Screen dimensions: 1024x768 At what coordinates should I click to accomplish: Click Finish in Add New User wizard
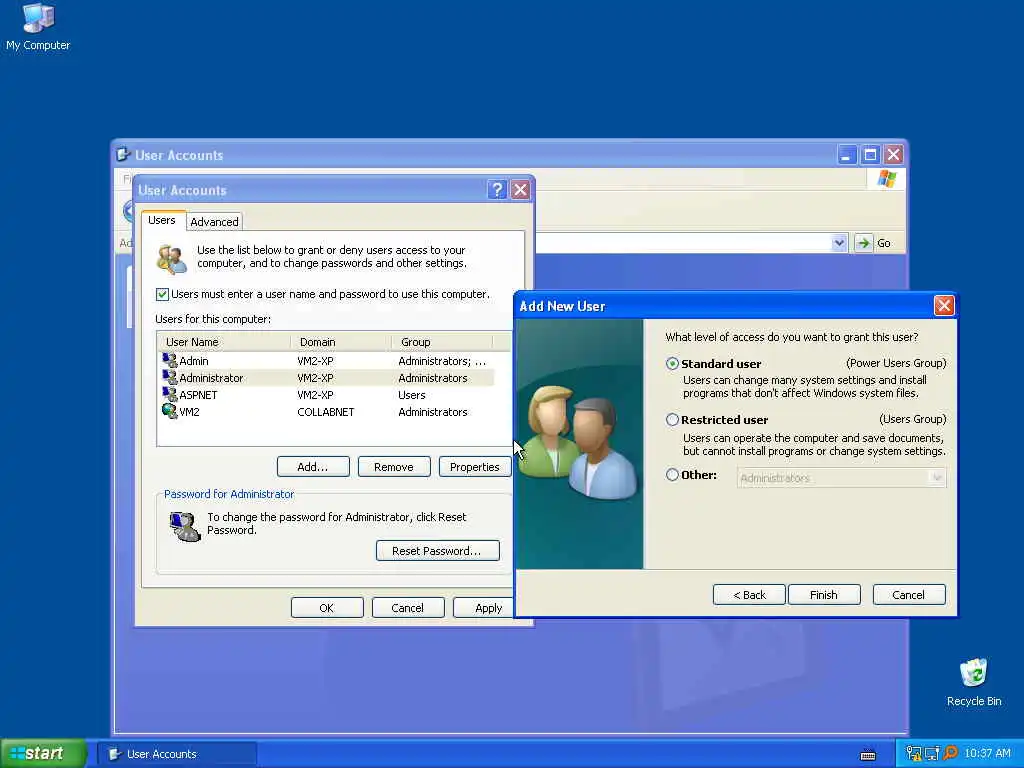click(x=824, y=595)
